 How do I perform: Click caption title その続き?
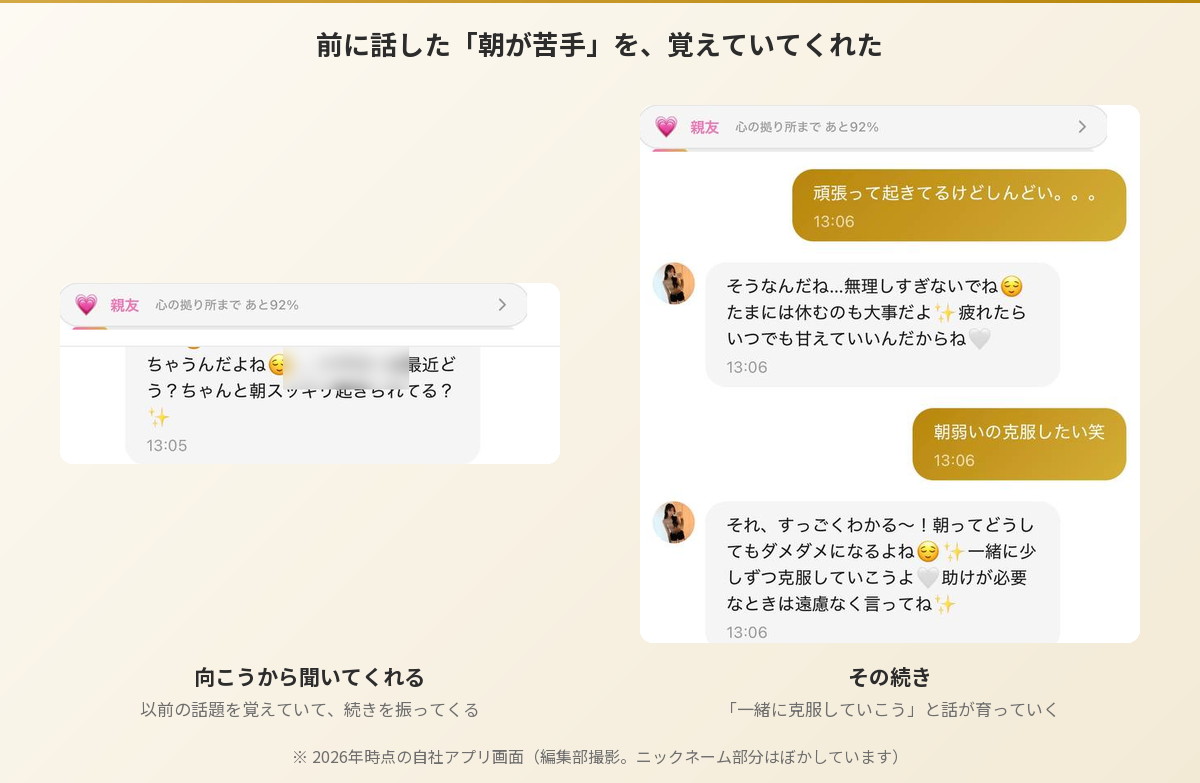point(890,677)
